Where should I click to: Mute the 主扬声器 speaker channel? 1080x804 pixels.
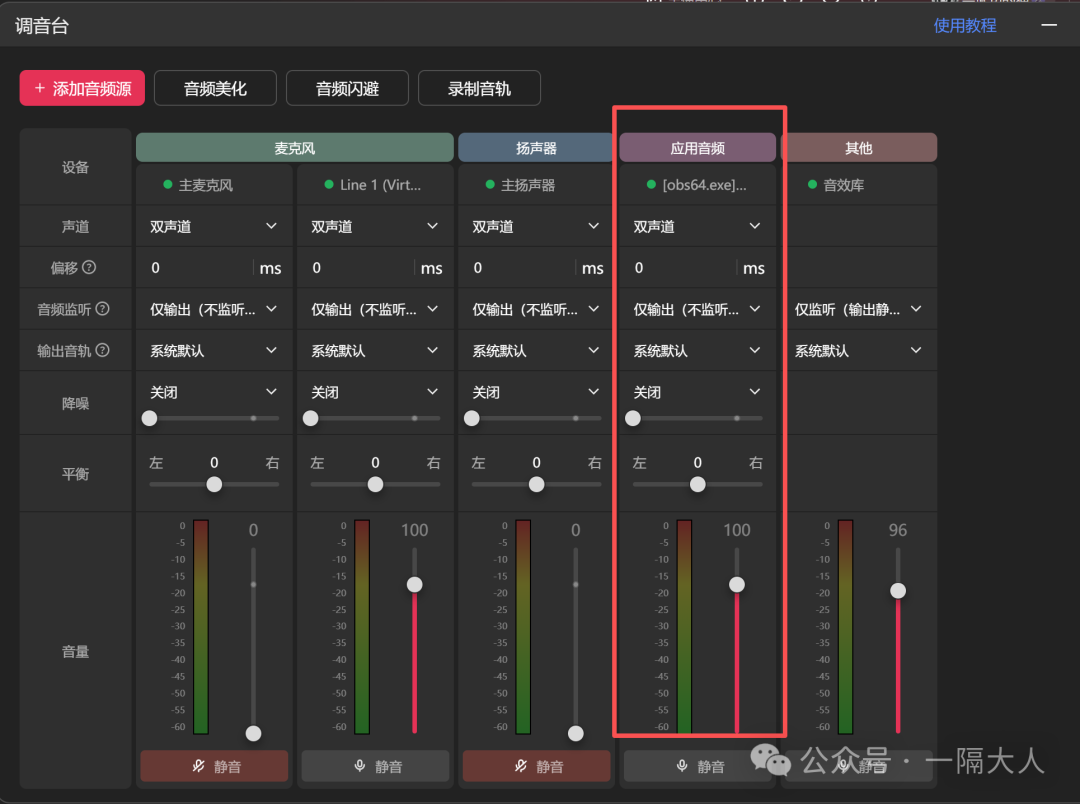pyautogui.click(x=536, y=766)
